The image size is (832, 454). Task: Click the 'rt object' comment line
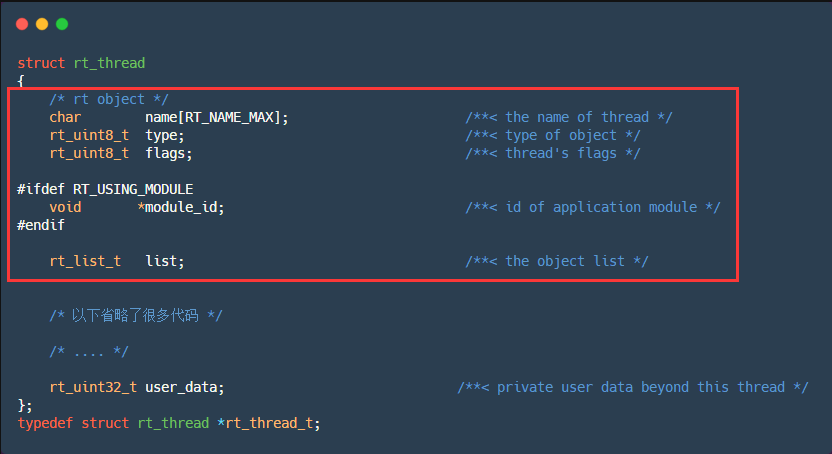(109, 99)
